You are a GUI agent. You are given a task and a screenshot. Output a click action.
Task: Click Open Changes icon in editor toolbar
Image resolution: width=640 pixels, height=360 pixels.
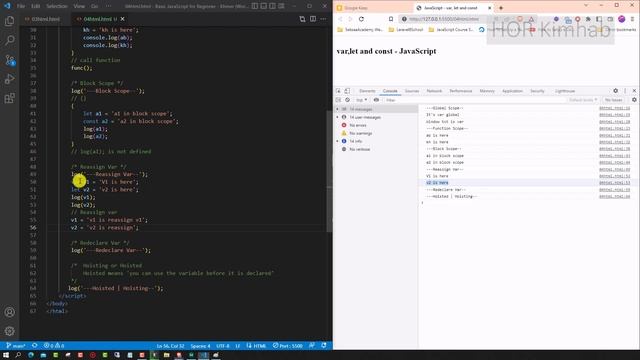click(x=302, y=19)
